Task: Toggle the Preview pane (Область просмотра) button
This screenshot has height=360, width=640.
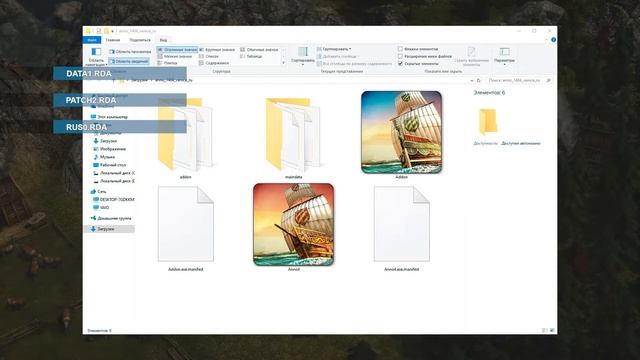Action: coord(130,52)
